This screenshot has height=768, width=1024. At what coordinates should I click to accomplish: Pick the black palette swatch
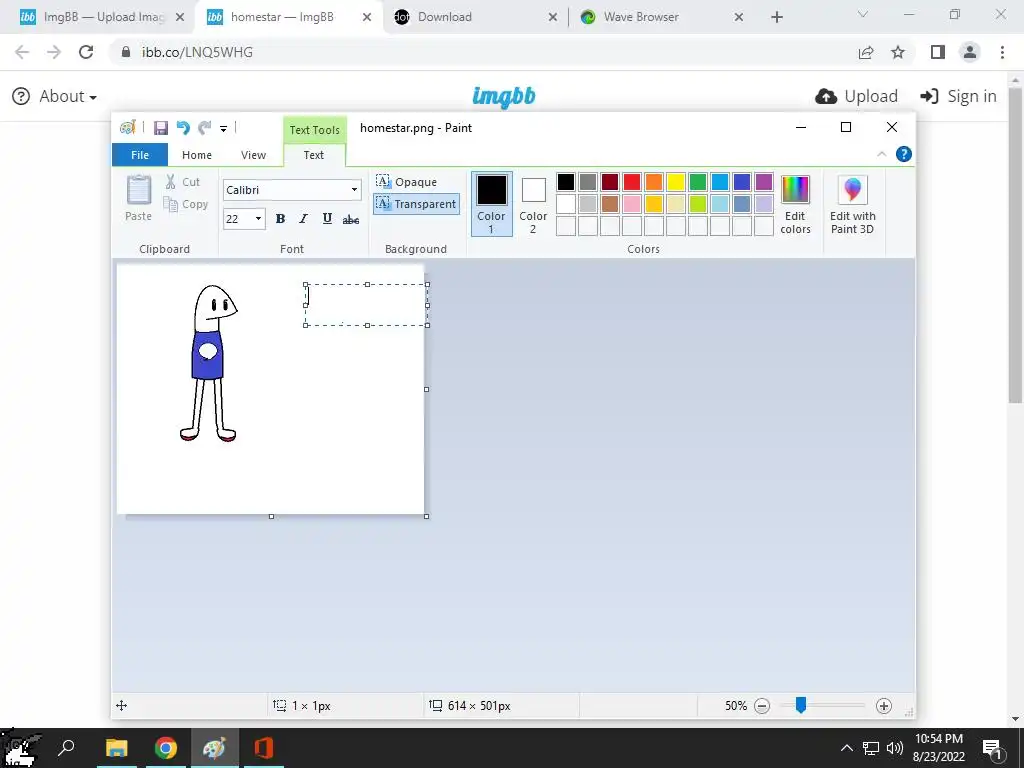(x=566, y=182)
